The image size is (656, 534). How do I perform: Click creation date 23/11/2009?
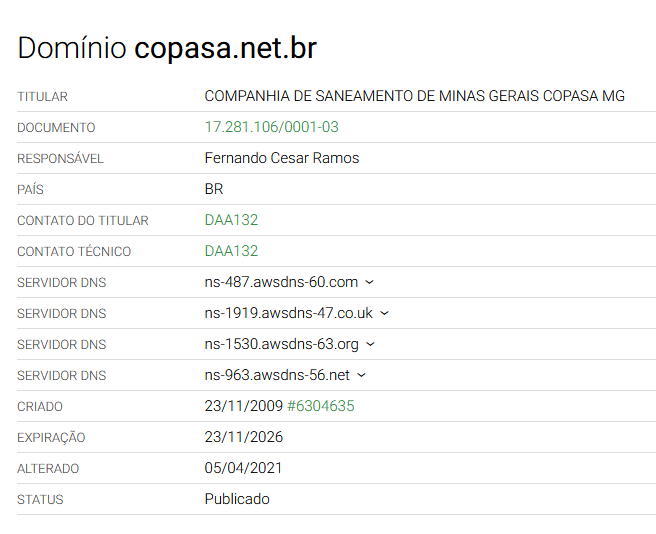tap(243, 406)
